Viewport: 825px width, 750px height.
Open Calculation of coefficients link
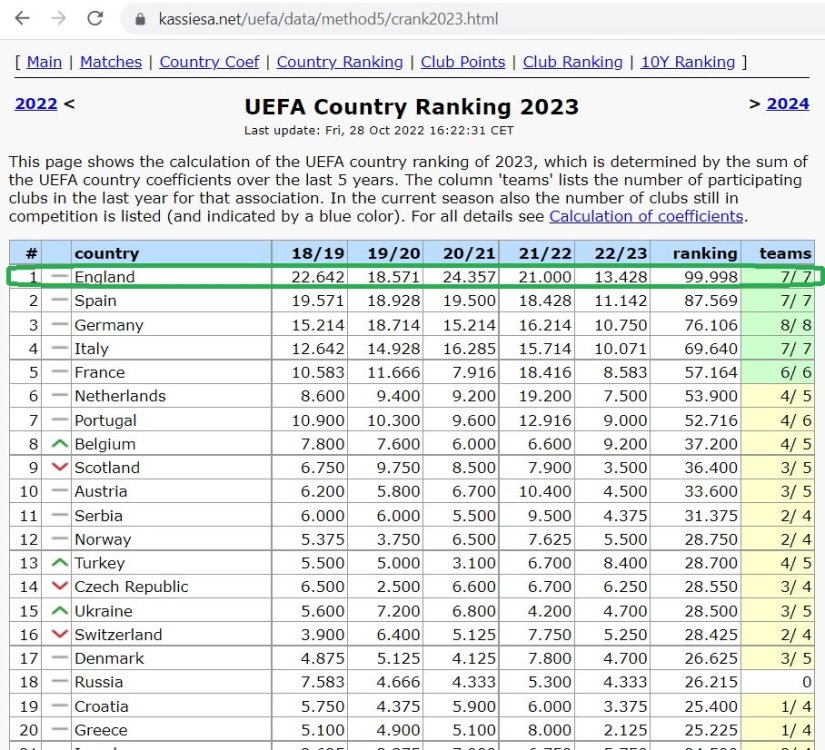point(646,216)
